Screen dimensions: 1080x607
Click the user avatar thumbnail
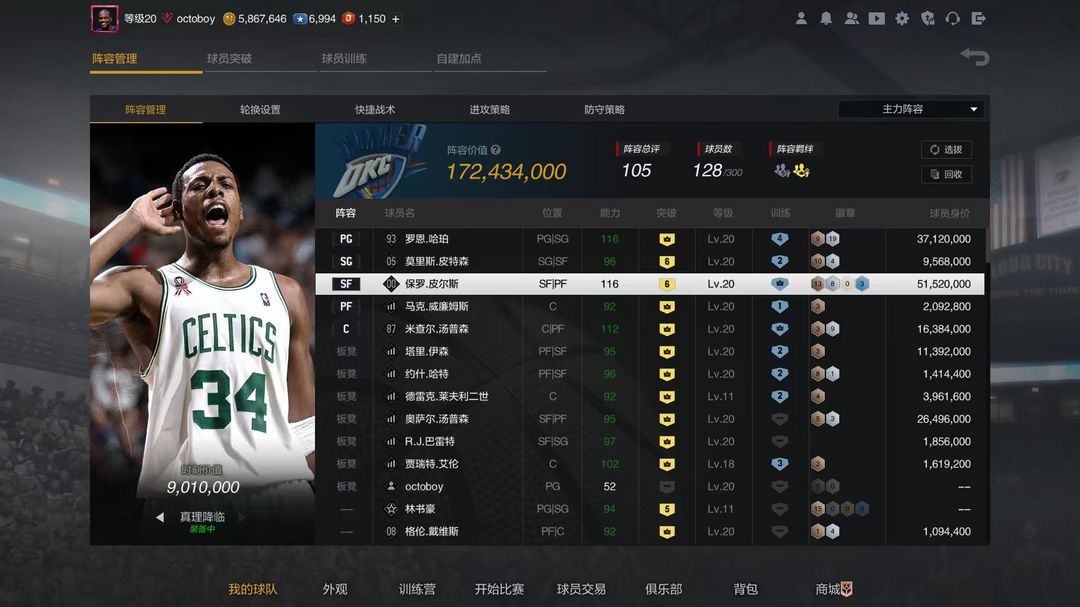(x=105, y=19)
